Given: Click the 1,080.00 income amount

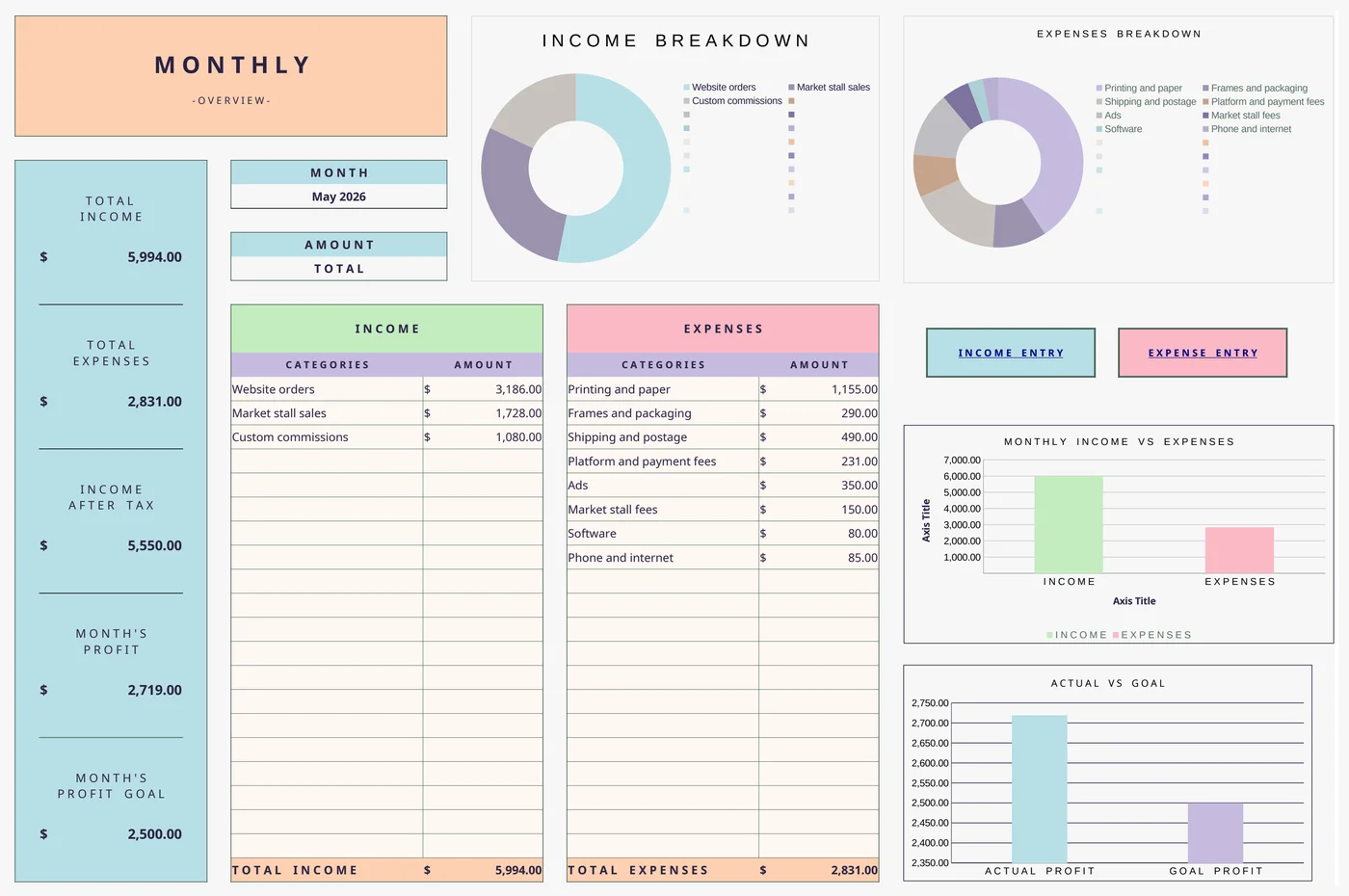Looking at the screenshot, I should click(483, 437).
